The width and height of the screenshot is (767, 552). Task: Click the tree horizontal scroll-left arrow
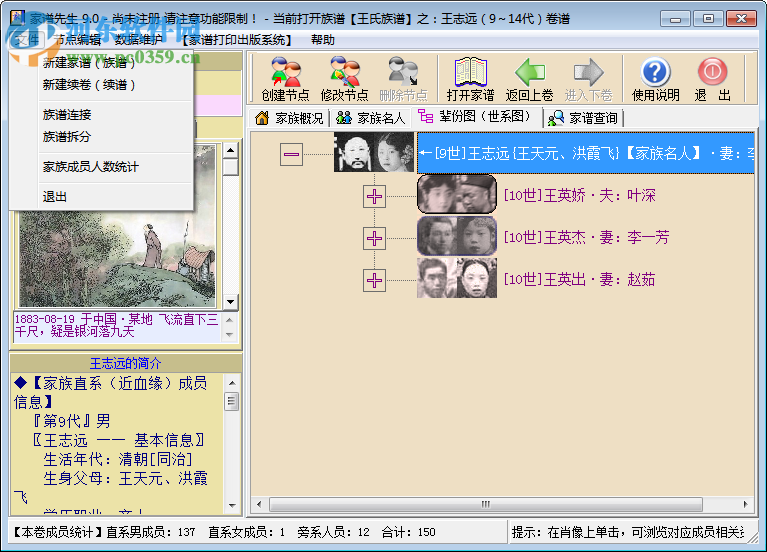(259, 504)
